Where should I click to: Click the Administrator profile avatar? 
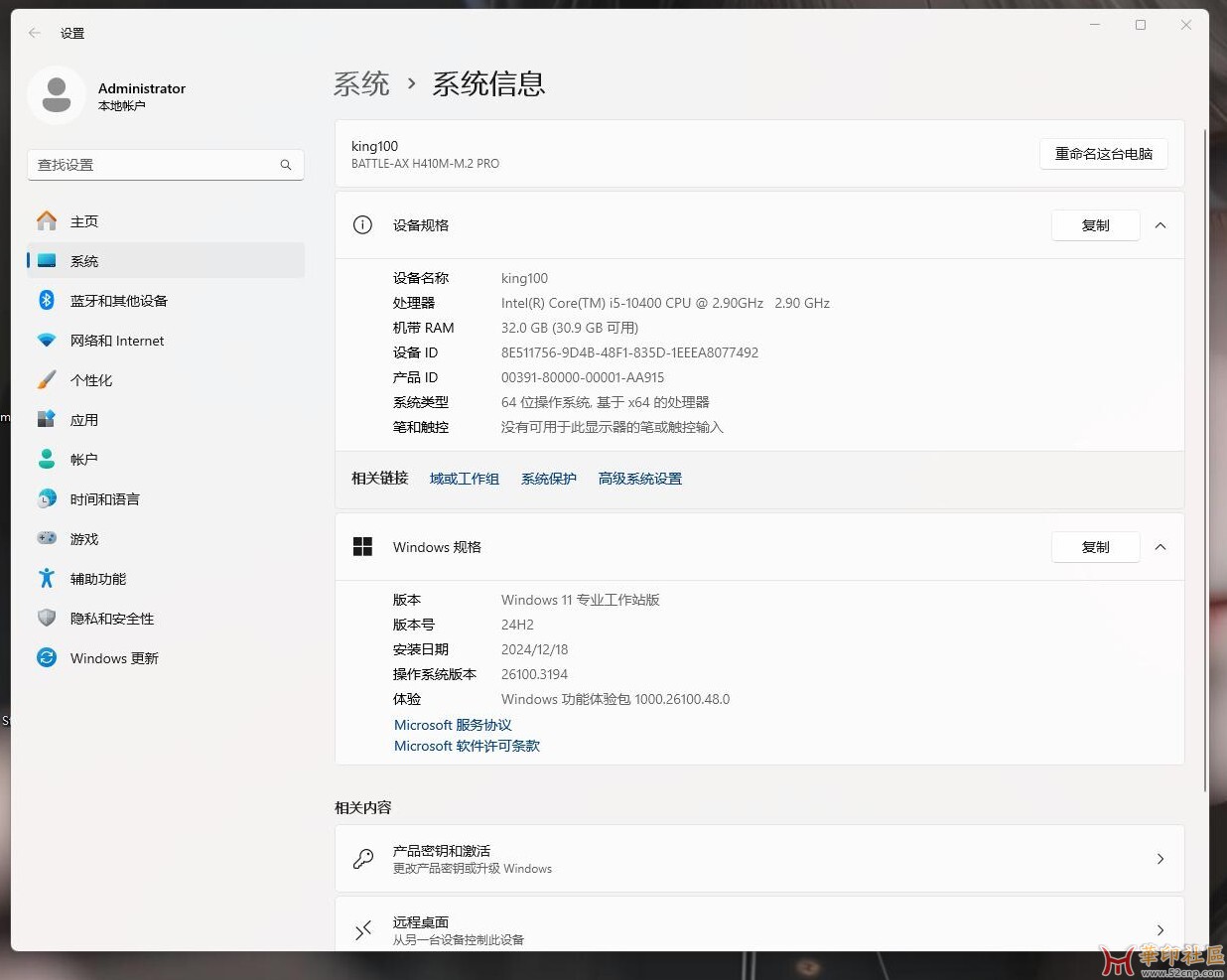pyautogui.click(x=57, y=95)
